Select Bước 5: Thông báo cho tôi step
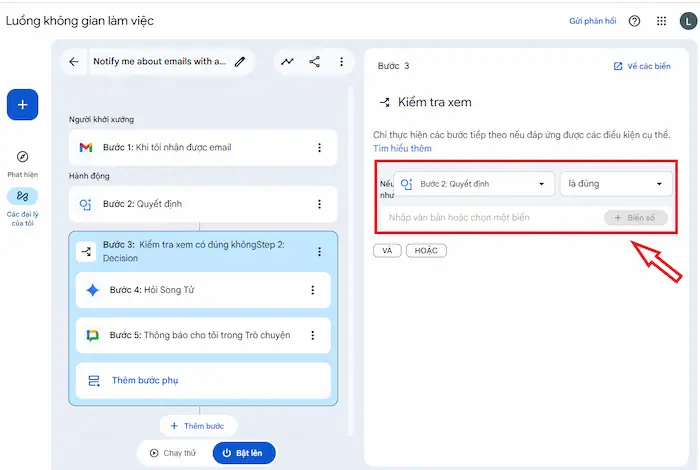The image size is (700, 470). [203, 335]
